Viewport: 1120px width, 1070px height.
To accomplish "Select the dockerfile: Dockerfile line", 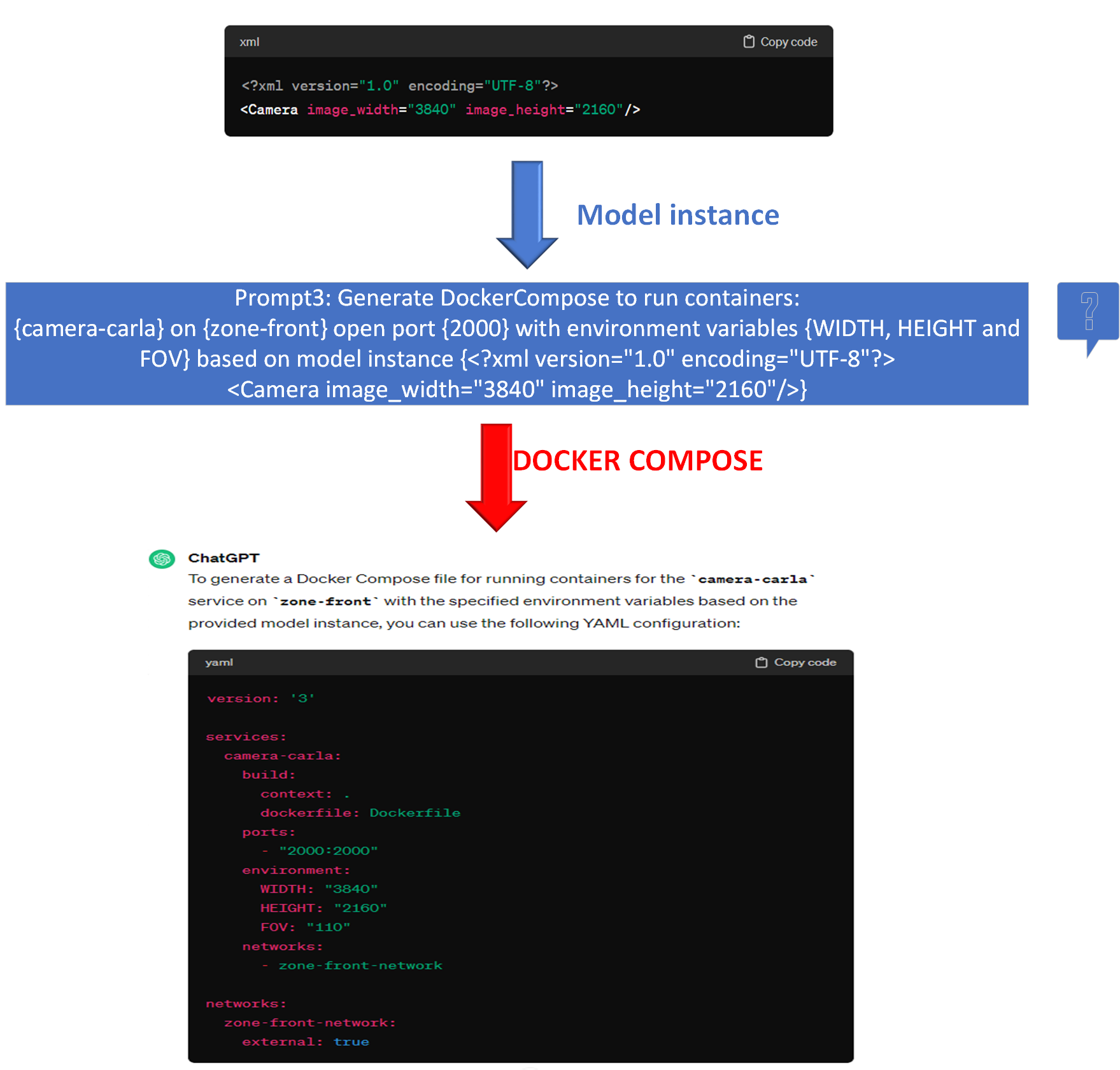I will pyautogui.click(x=360, y=813).
